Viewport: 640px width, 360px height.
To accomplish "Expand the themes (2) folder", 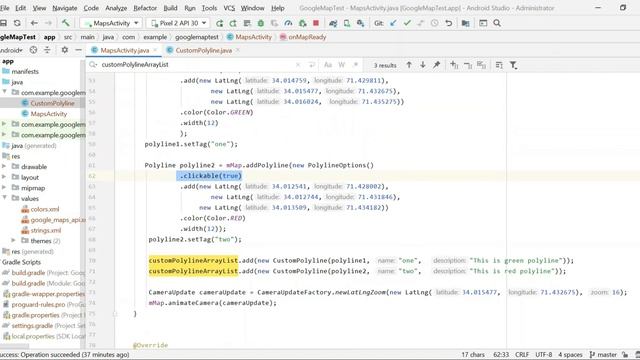I will coord(13,241).
